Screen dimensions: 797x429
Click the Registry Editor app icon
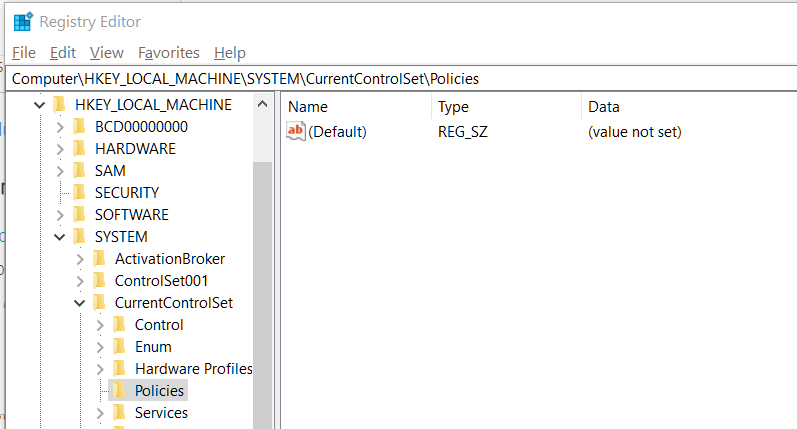click(23, 22)
